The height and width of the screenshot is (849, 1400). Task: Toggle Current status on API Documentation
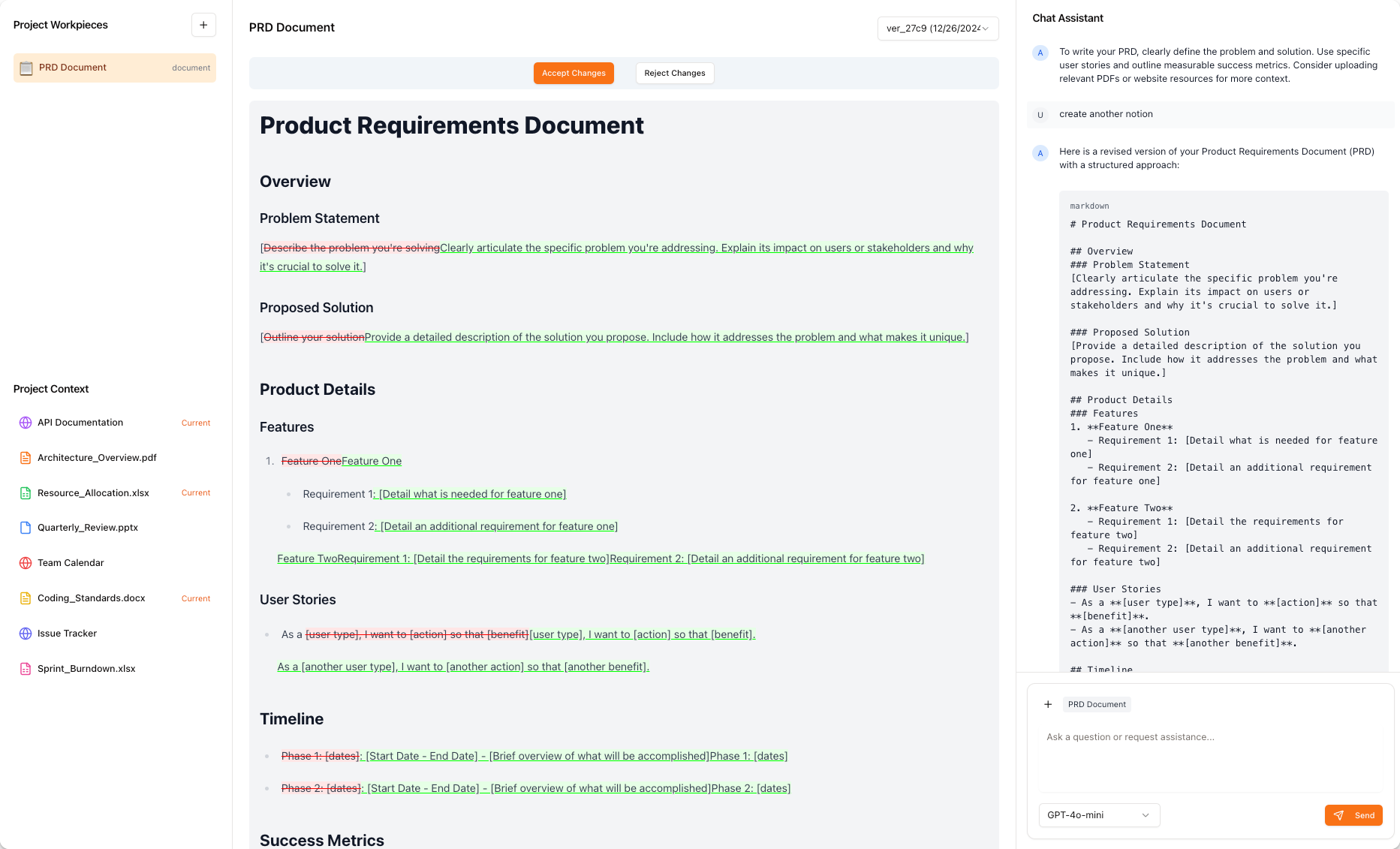tap(195, 423)
